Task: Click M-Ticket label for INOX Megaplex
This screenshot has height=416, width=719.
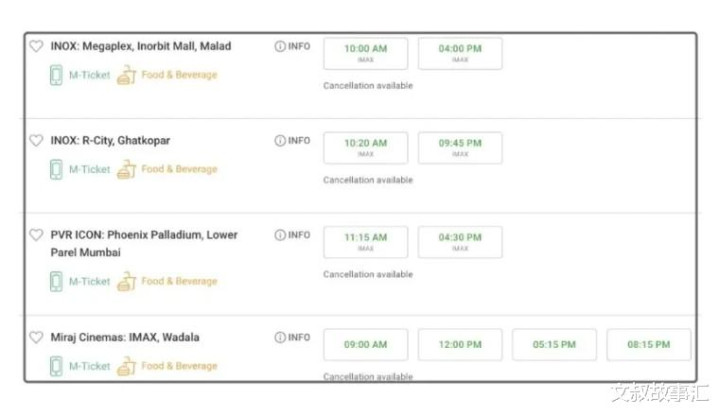Action: (89, 75)
